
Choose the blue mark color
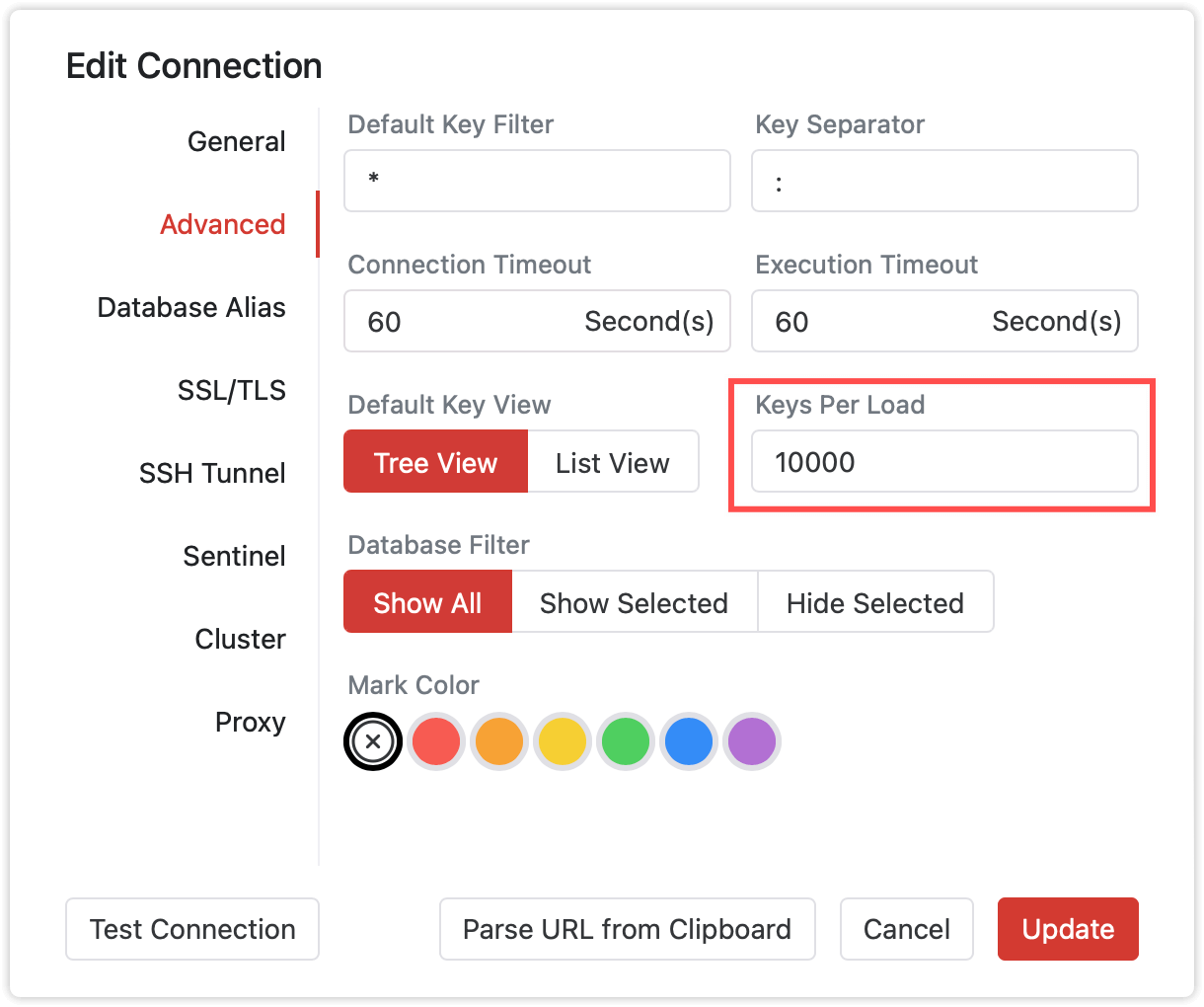(689, 742)
